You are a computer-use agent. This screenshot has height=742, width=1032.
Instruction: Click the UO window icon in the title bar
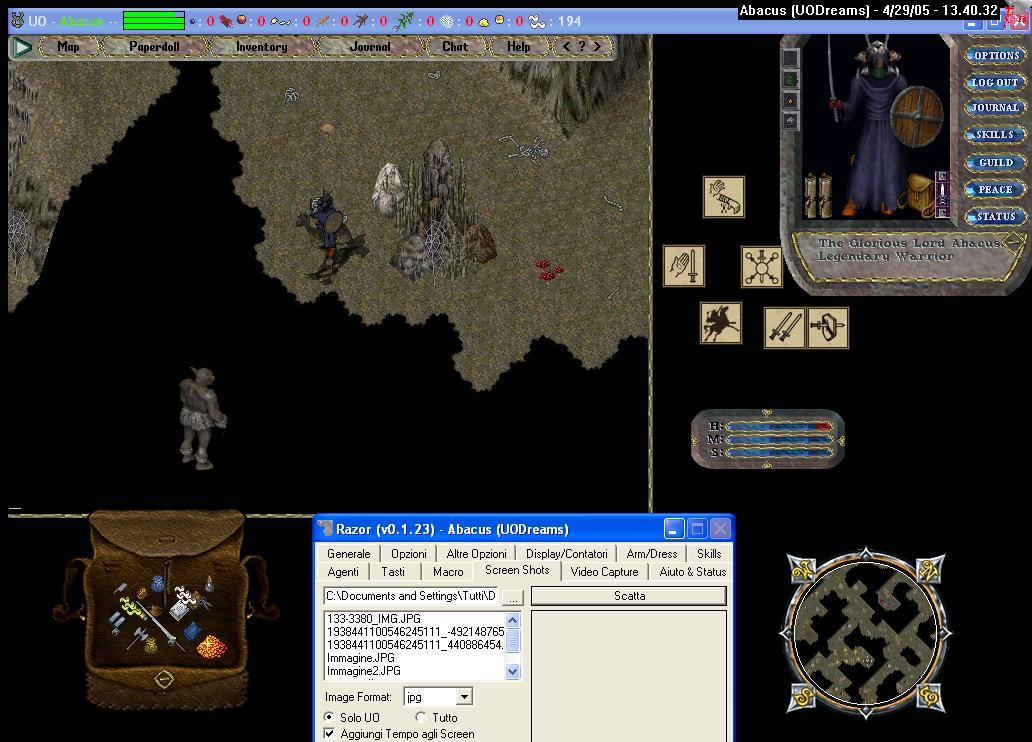pyautogui.click(x=18, y=21)
